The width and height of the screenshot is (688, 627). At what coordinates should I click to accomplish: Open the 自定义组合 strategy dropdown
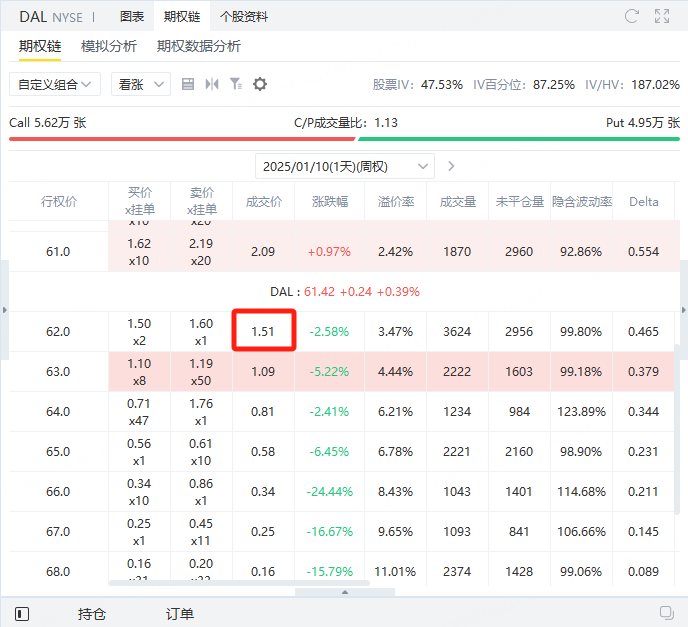tap(55, 84)
